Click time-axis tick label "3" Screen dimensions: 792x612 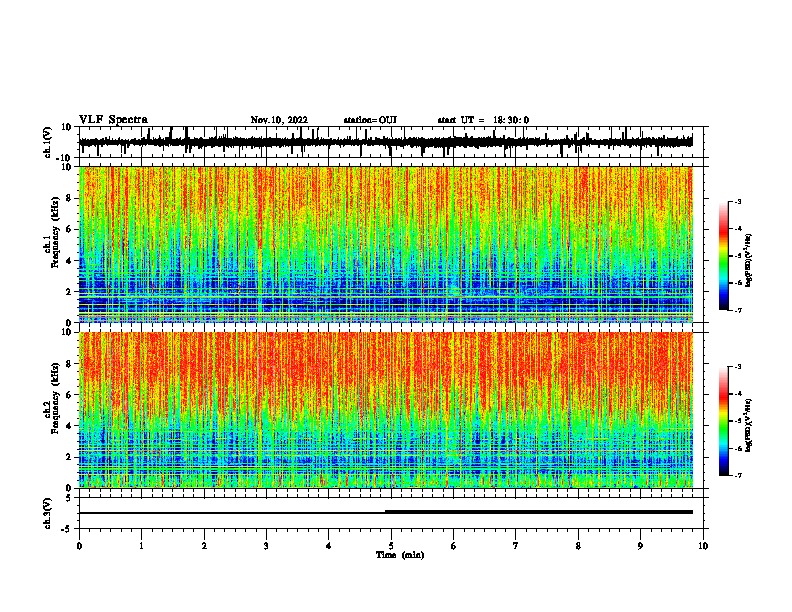pyautogui.click(x=266, y=546)
